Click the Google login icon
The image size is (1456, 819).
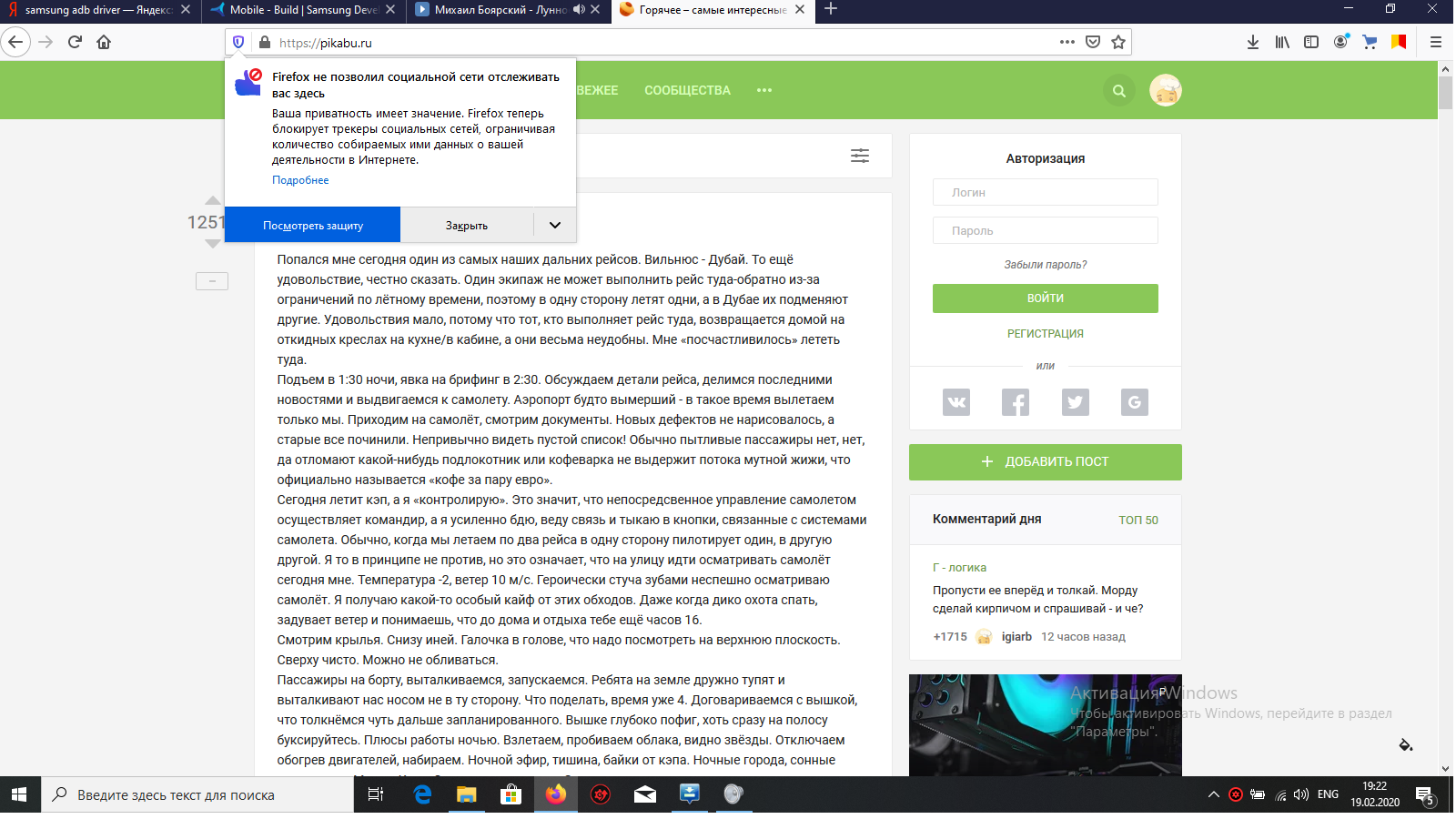pos(1134,402)
